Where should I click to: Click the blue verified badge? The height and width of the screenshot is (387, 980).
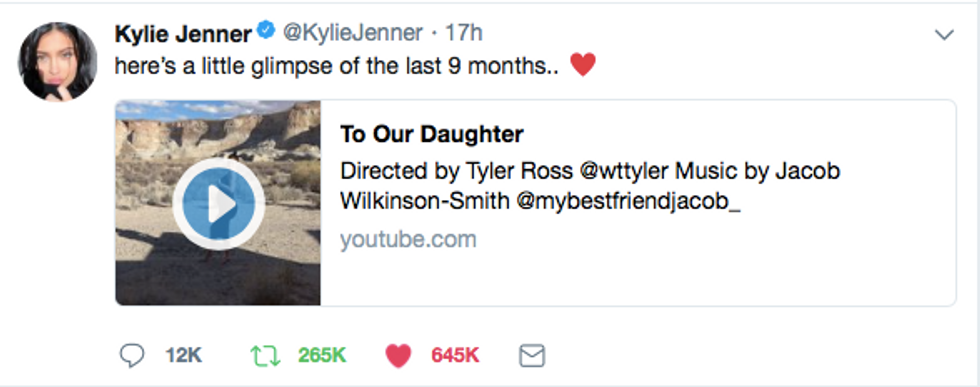(266, 31)
